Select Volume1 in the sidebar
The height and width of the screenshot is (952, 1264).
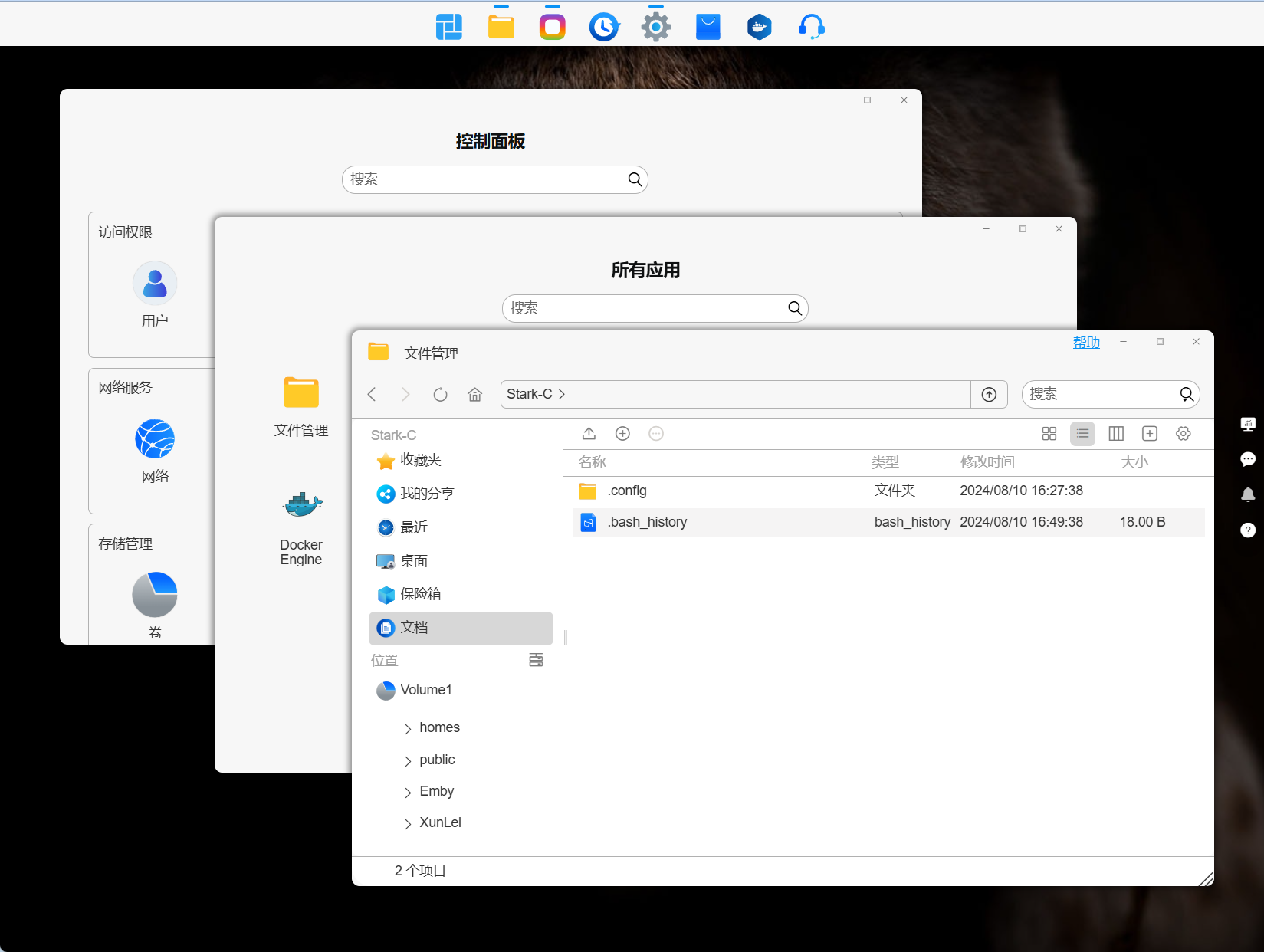pyautogui.click(x=461, y=690)
